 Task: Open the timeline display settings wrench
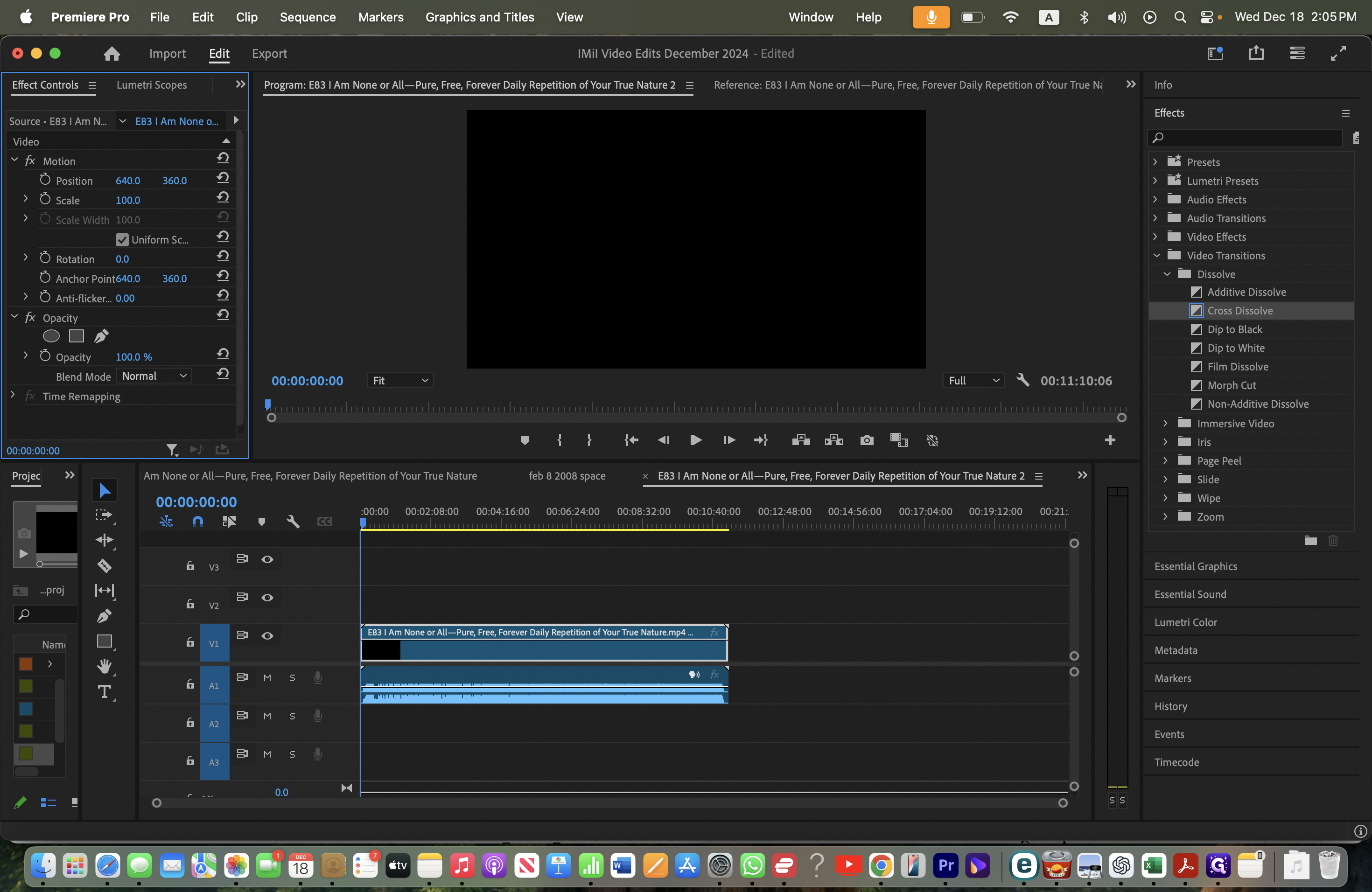(293, 522)
